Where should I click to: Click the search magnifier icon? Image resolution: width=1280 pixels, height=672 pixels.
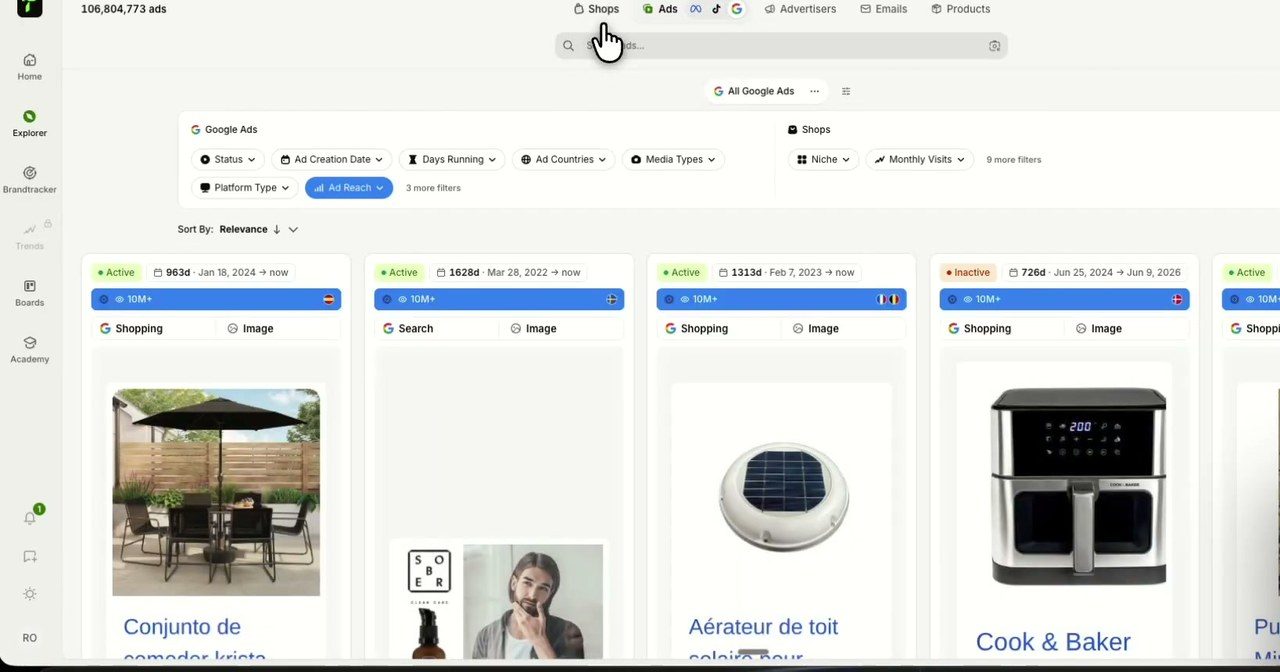568,46
